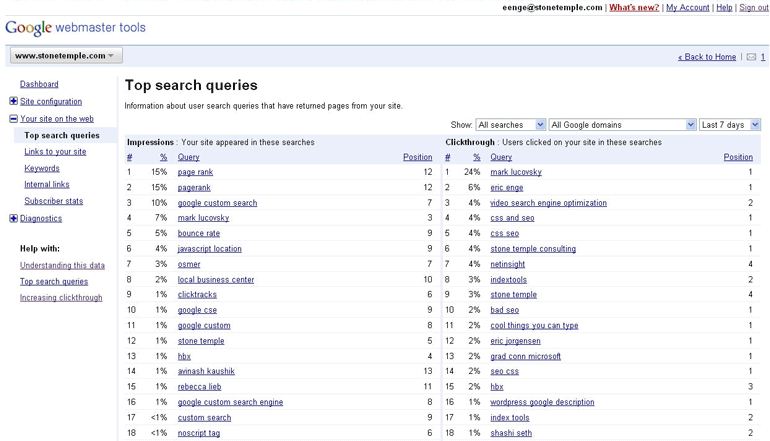The image size is (770, 441).
Task: Click the What's new? link
Action: [x=634, y=7]
